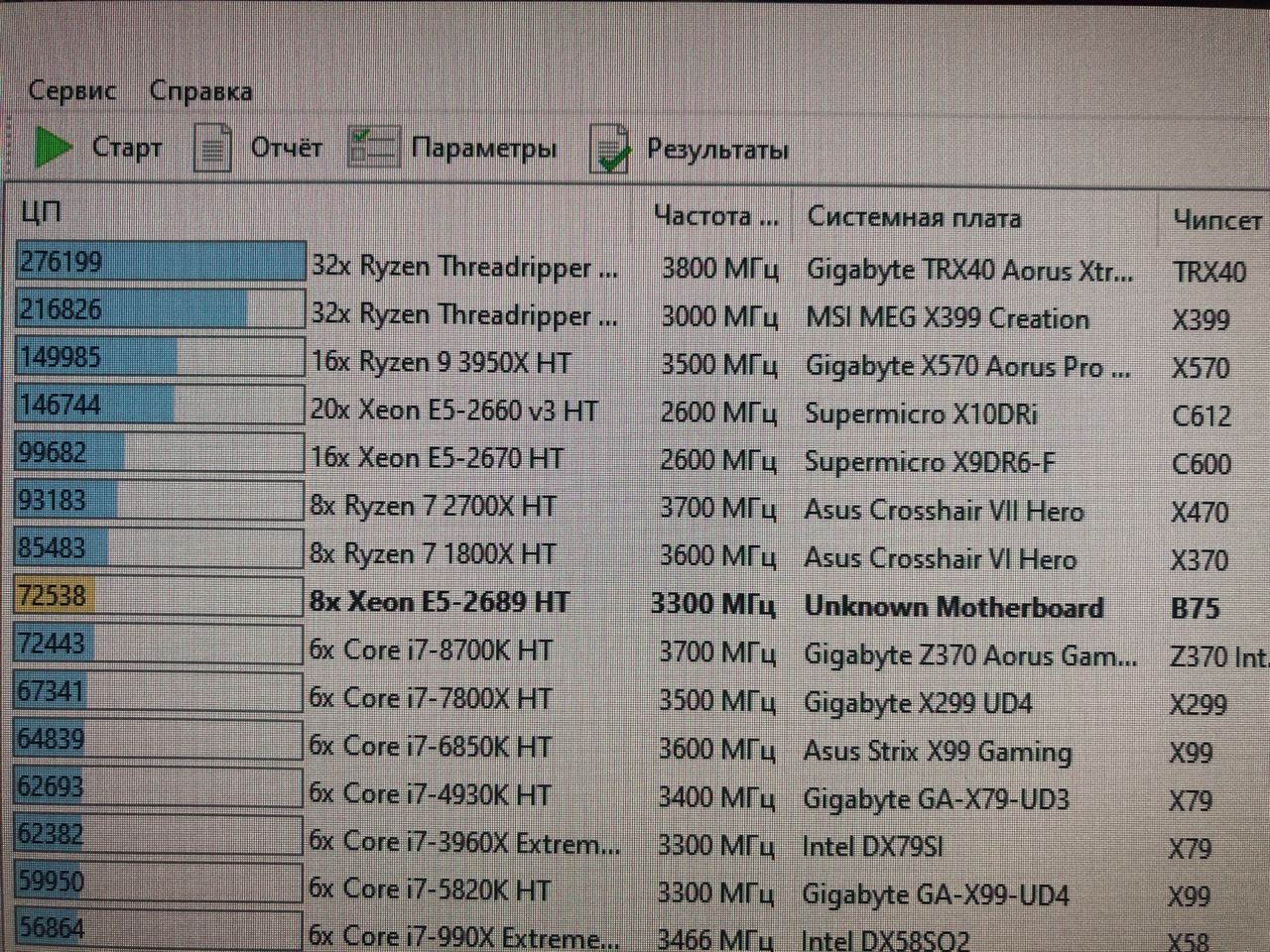Sort by the ЦП column header
1270x952 pixels.
point(41,211)
